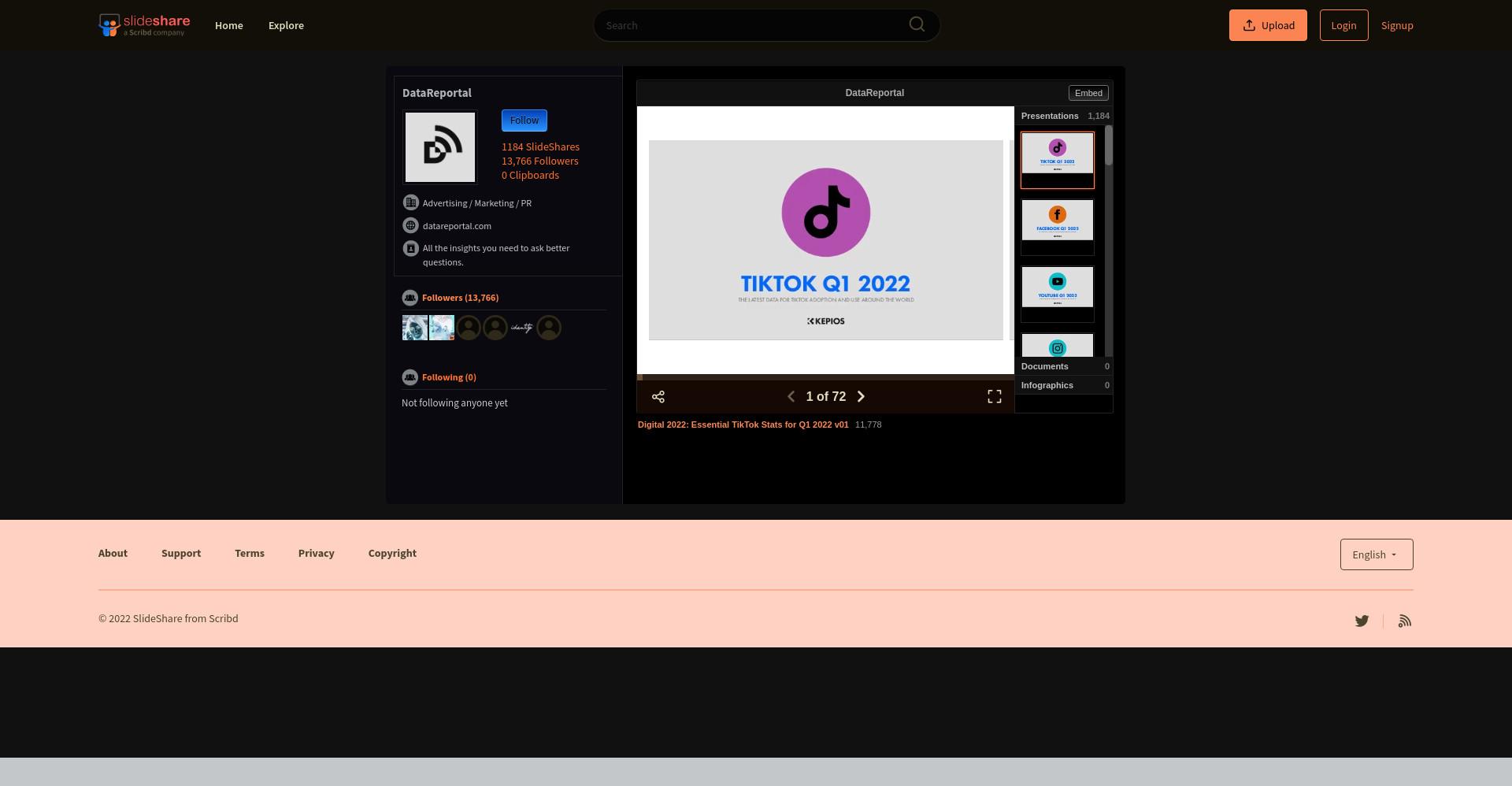Select the Facebook Q1 2022 thumbnail
The image size is (1512, 786).
(x=1058, y=227)
